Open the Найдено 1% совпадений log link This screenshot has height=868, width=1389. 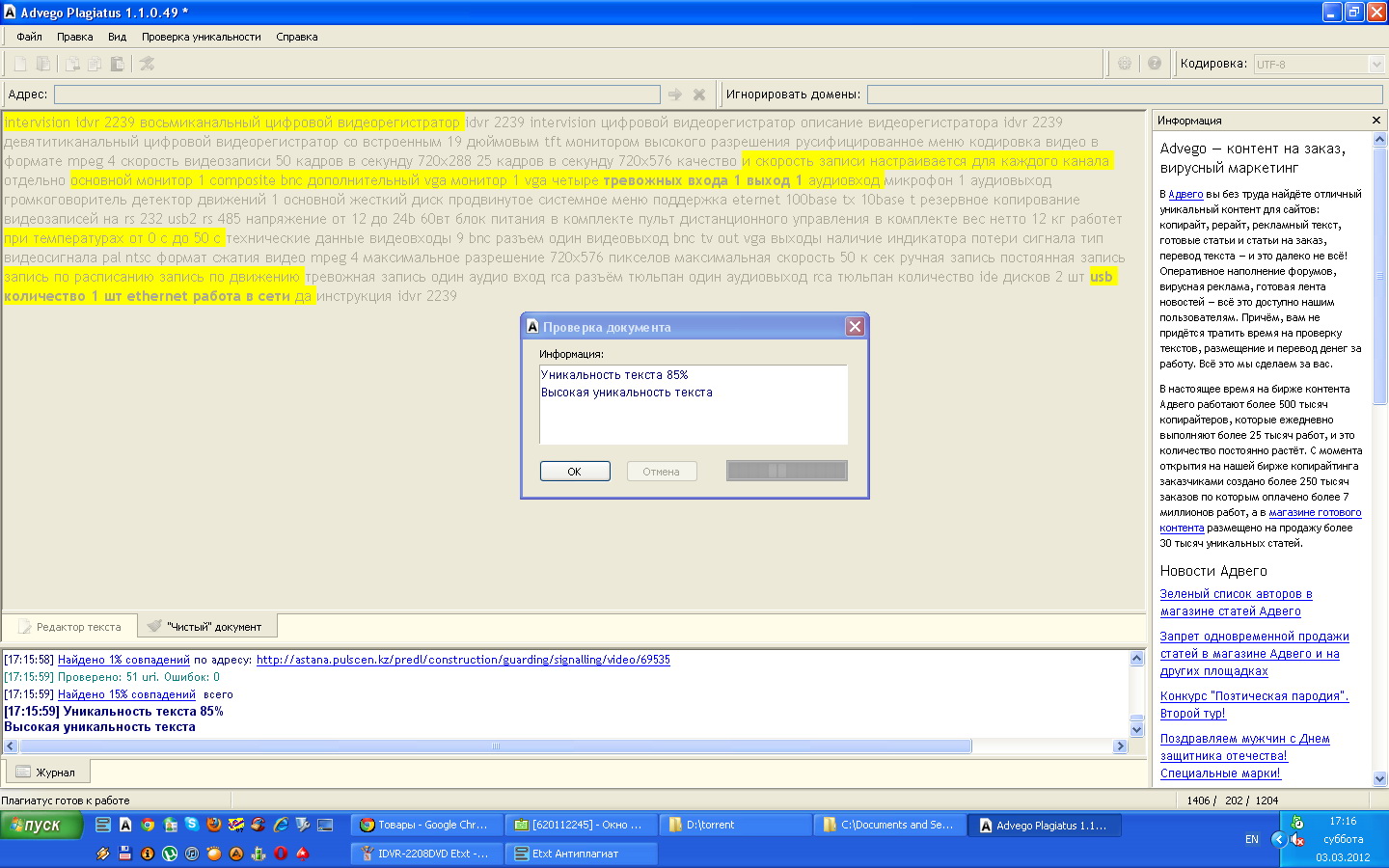(123, 660)
